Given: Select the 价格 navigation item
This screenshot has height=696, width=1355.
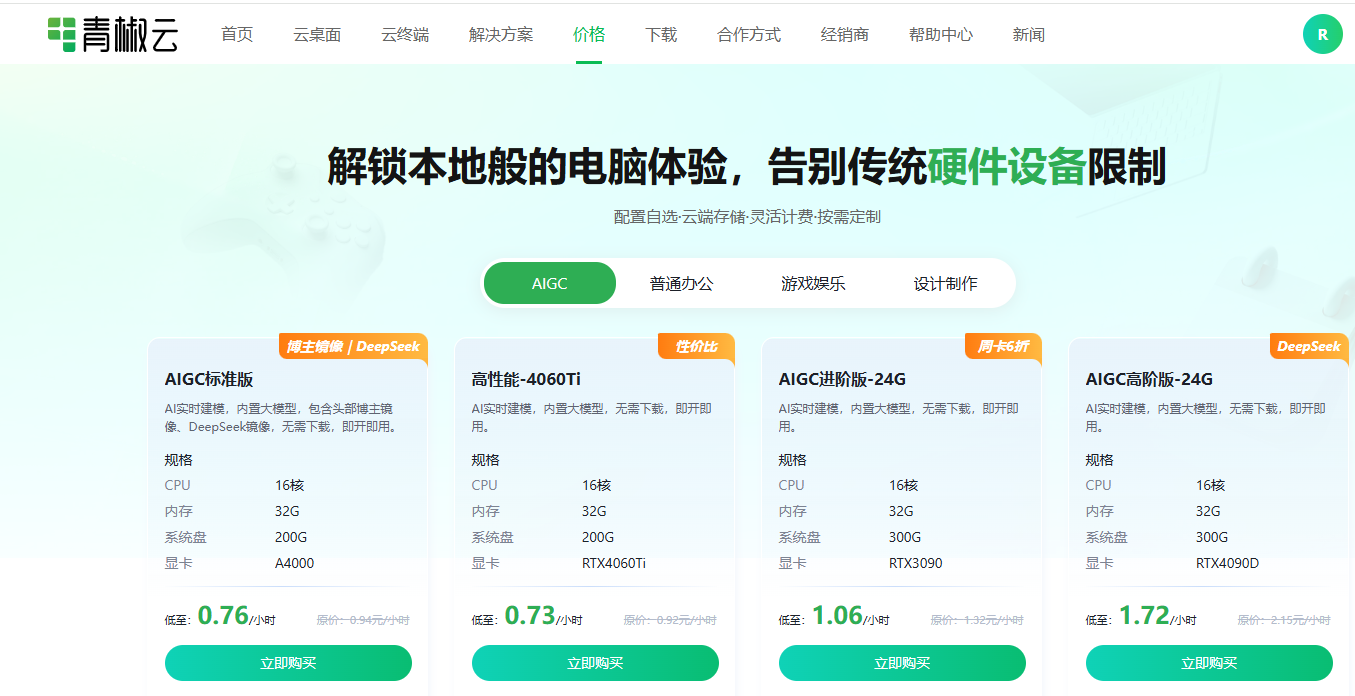Looking at the screenshot, I should click(589, 34).
